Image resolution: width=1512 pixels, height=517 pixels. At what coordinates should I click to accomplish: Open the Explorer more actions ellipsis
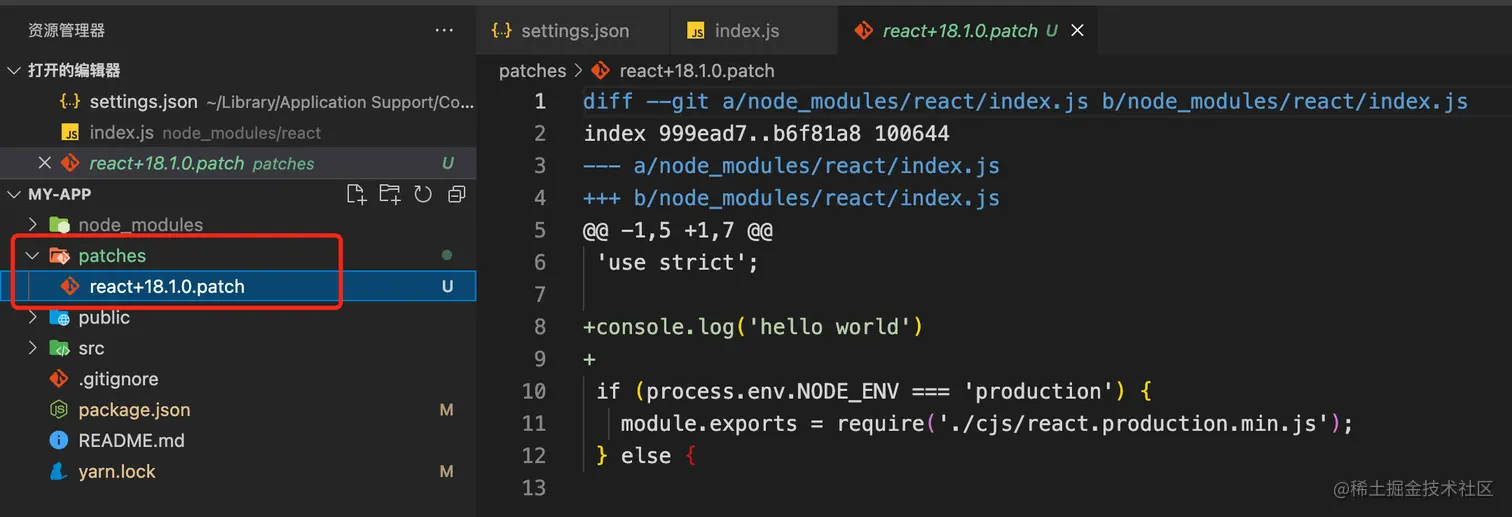(444, 31)
